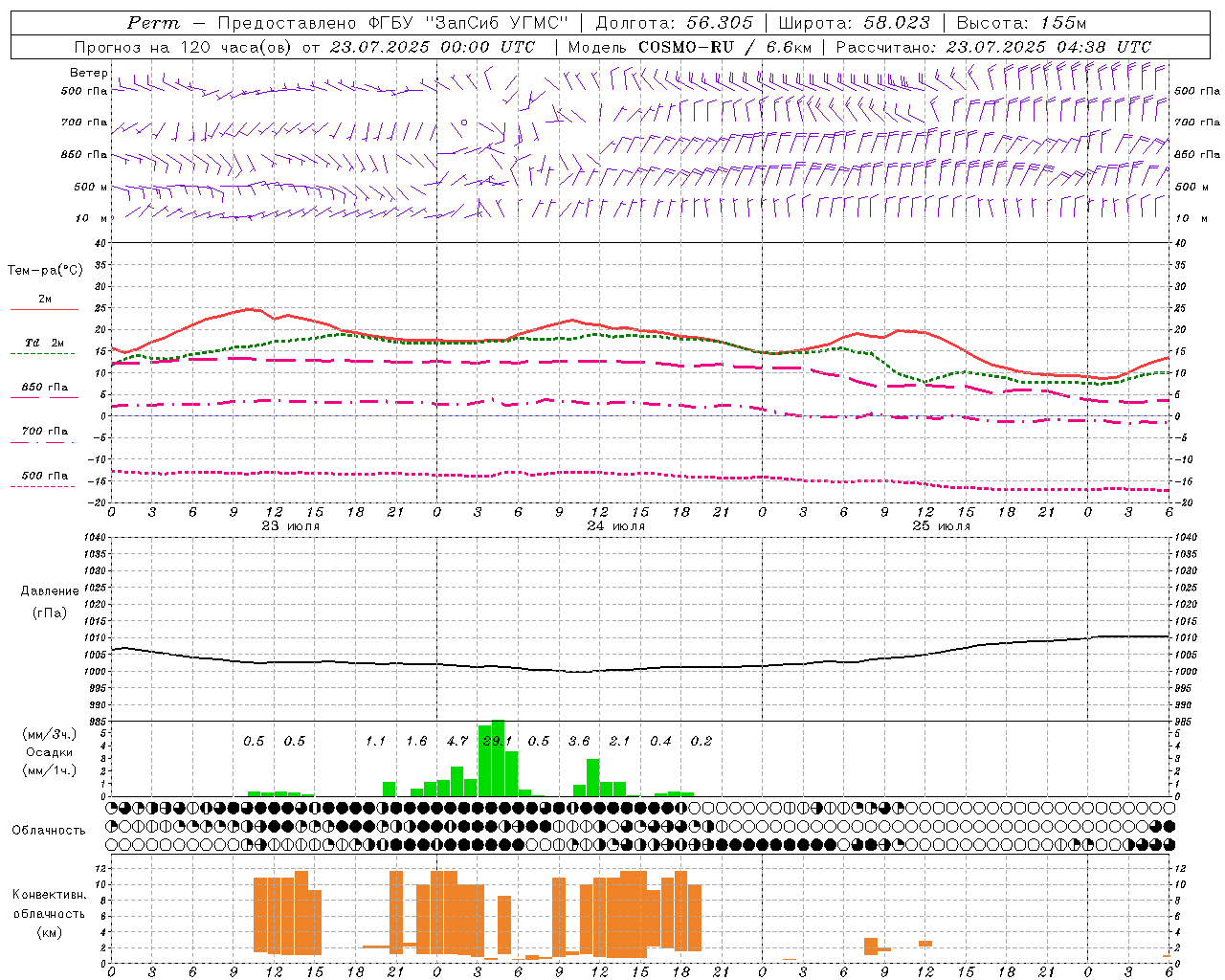This screenshot has height=980, width=1225.
Task: Click the "2.1" precipitation total
Action: [620, 742]
